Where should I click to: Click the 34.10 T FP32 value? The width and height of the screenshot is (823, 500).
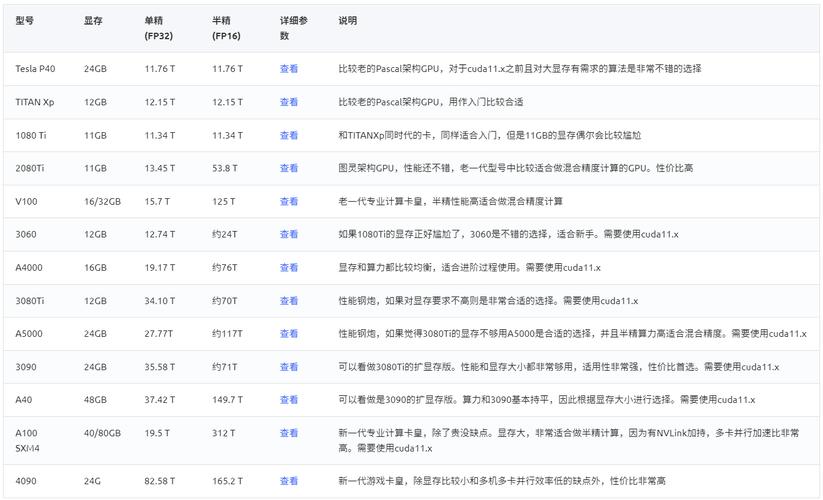tap(160, 301)
